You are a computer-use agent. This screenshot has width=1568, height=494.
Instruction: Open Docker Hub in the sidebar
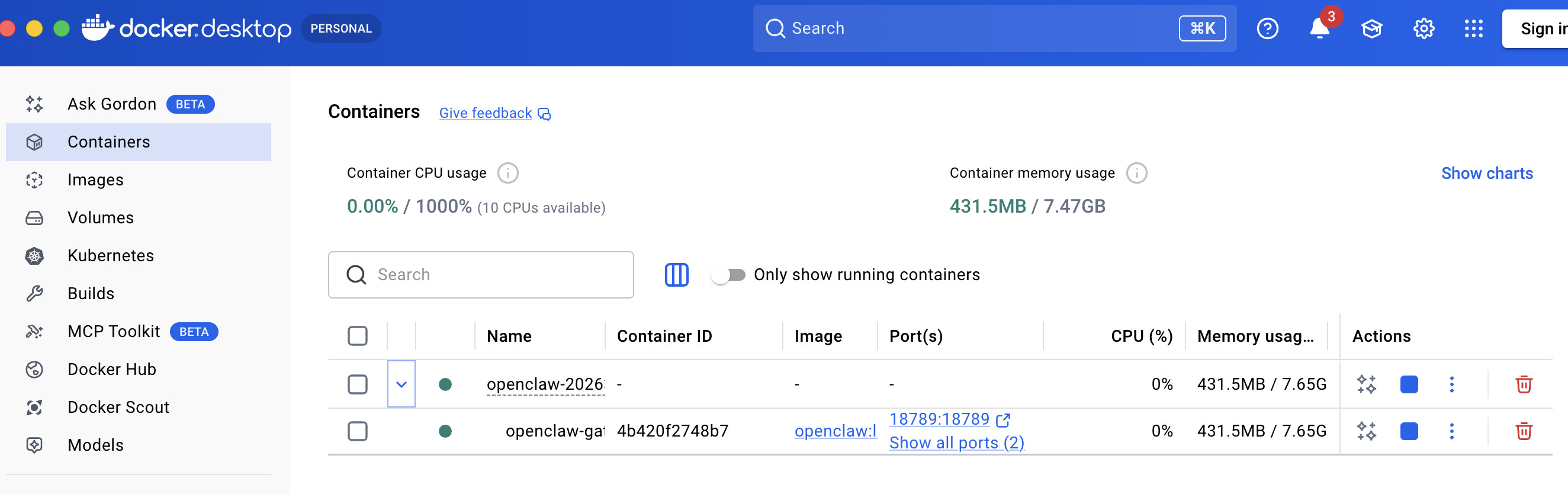(138, 369)
